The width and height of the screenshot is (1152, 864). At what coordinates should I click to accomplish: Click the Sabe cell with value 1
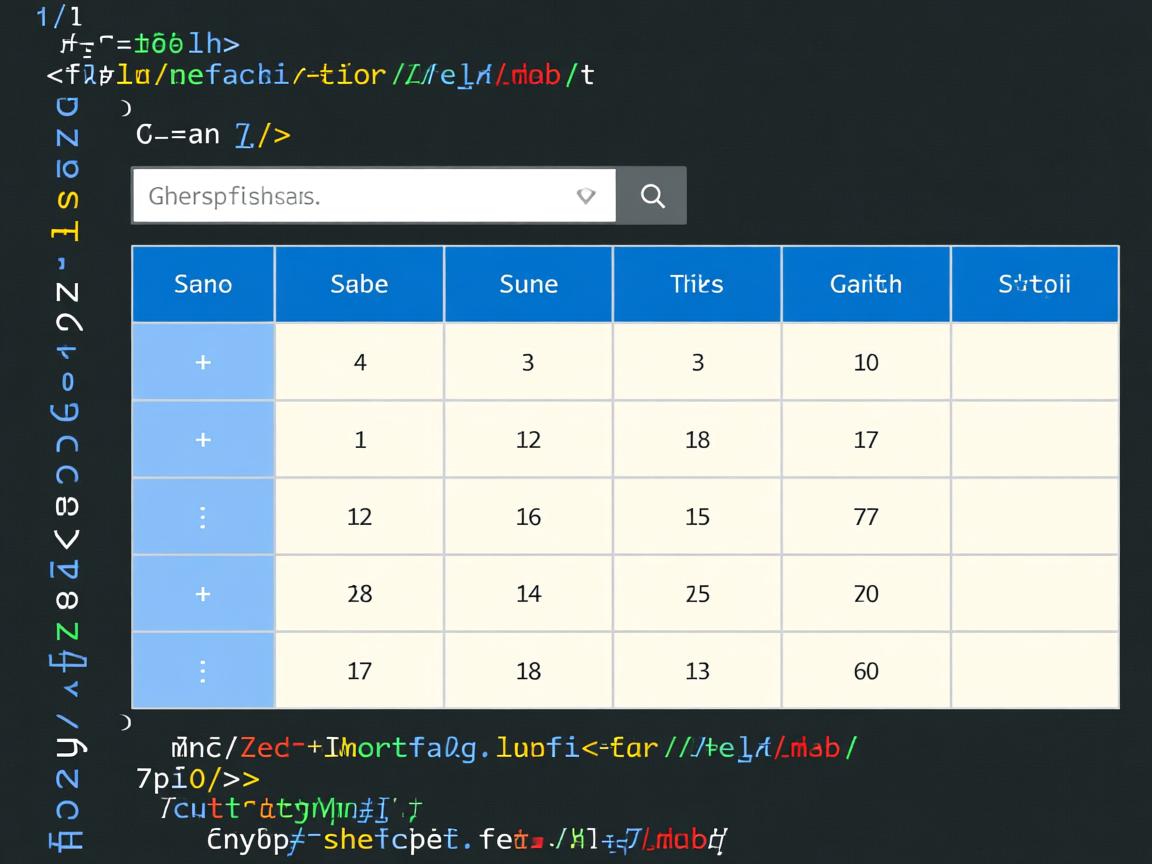pos(359,439)
